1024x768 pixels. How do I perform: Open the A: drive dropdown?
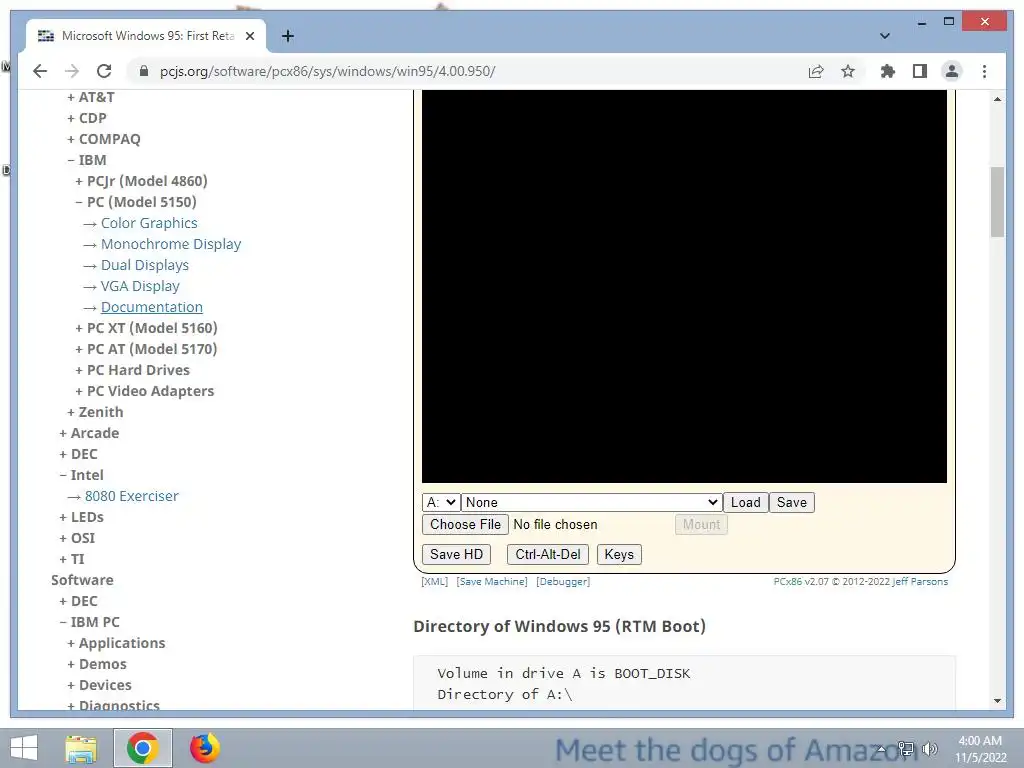pyautogui.click(x=441, y=502)
